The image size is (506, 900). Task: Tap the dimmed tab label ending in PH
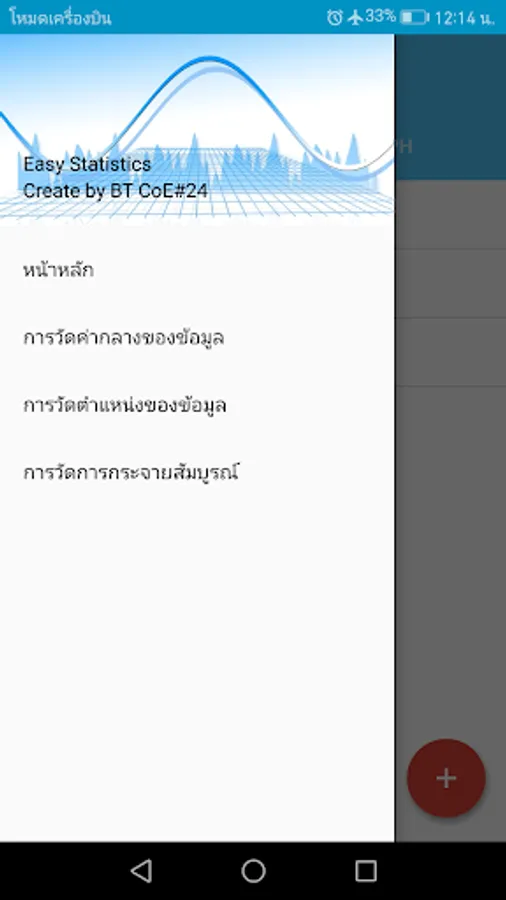pos(404,146)
